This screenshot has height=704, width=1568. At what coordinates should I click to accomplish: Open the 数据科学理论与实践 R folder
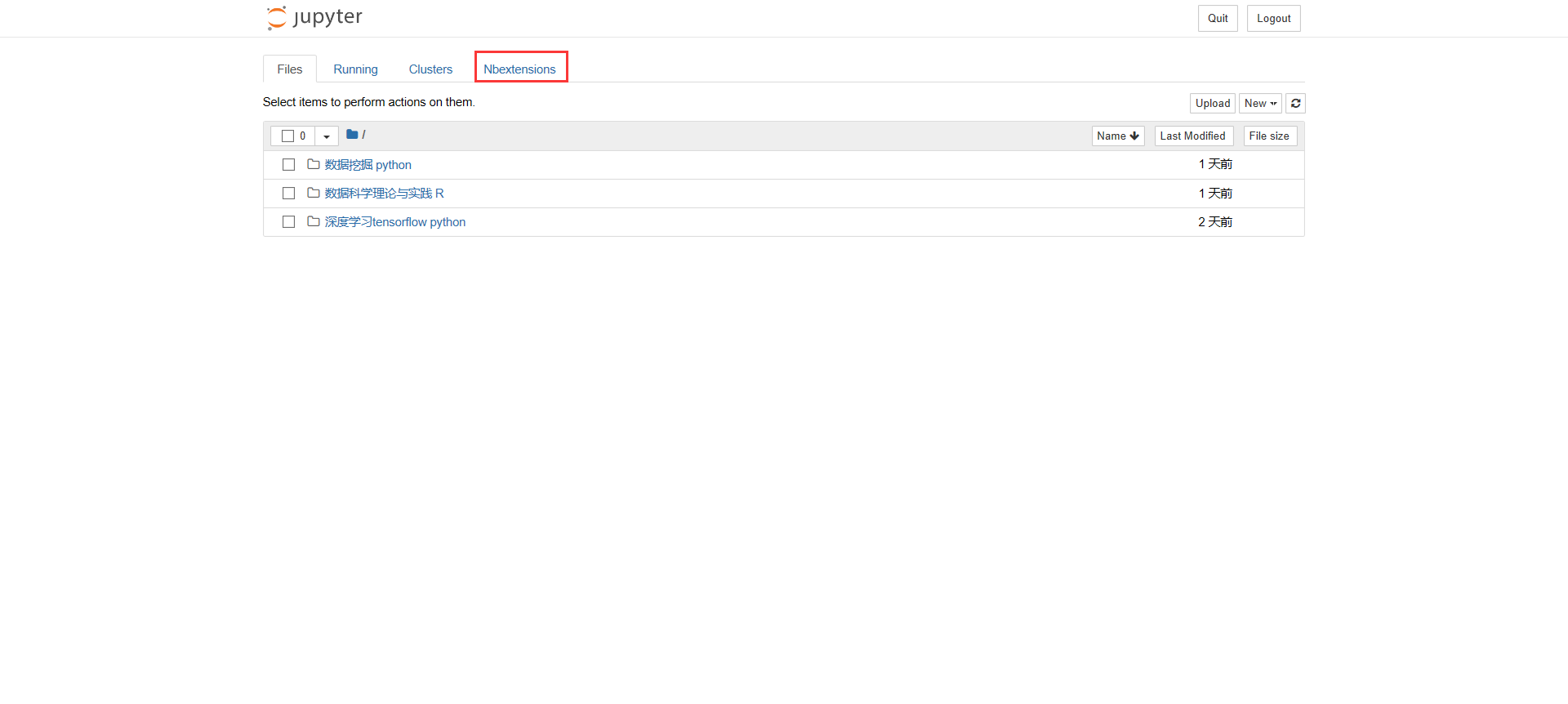coord(385,194)
